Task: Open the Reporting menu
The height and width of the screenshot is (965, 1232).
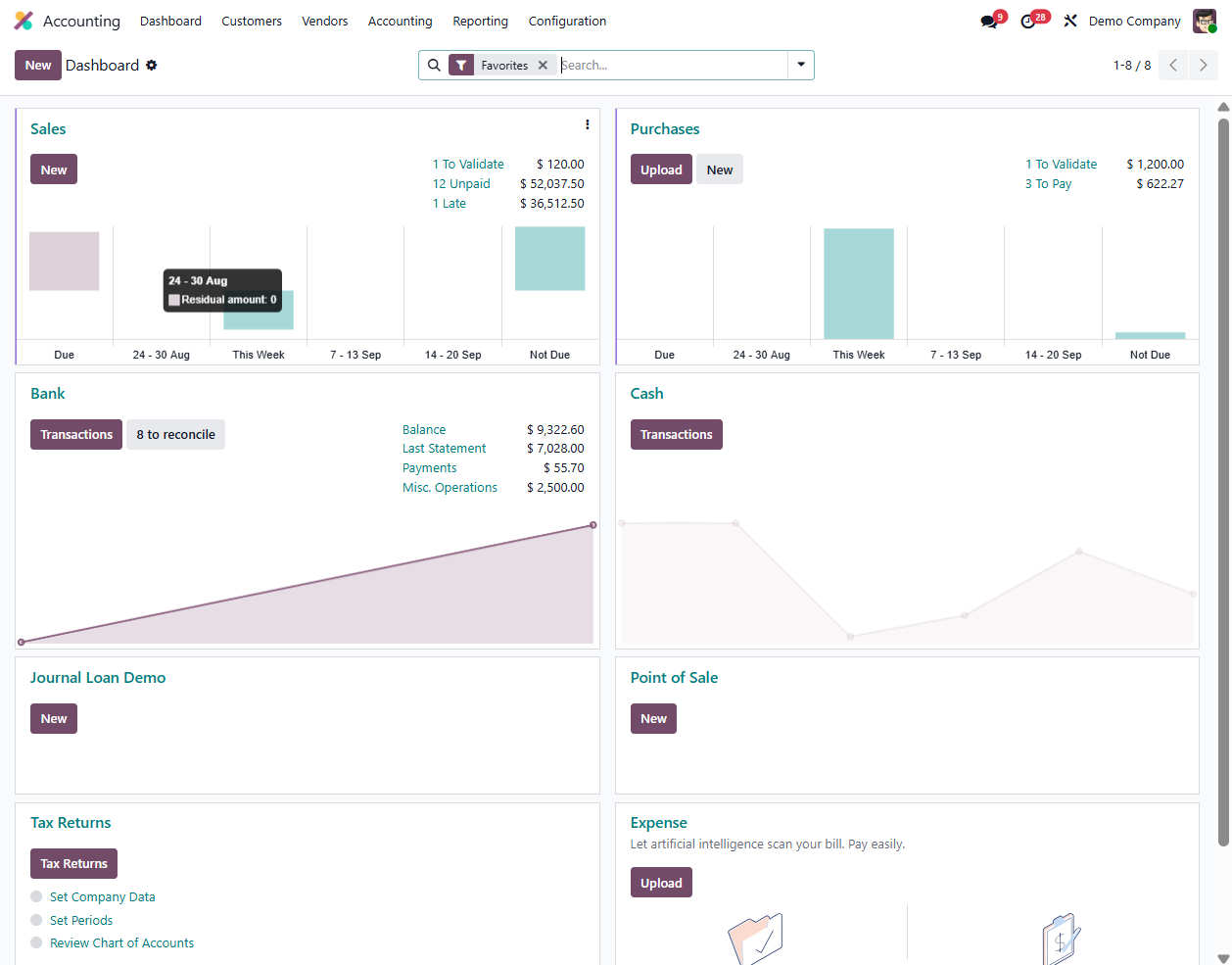Action: point(480,21)
